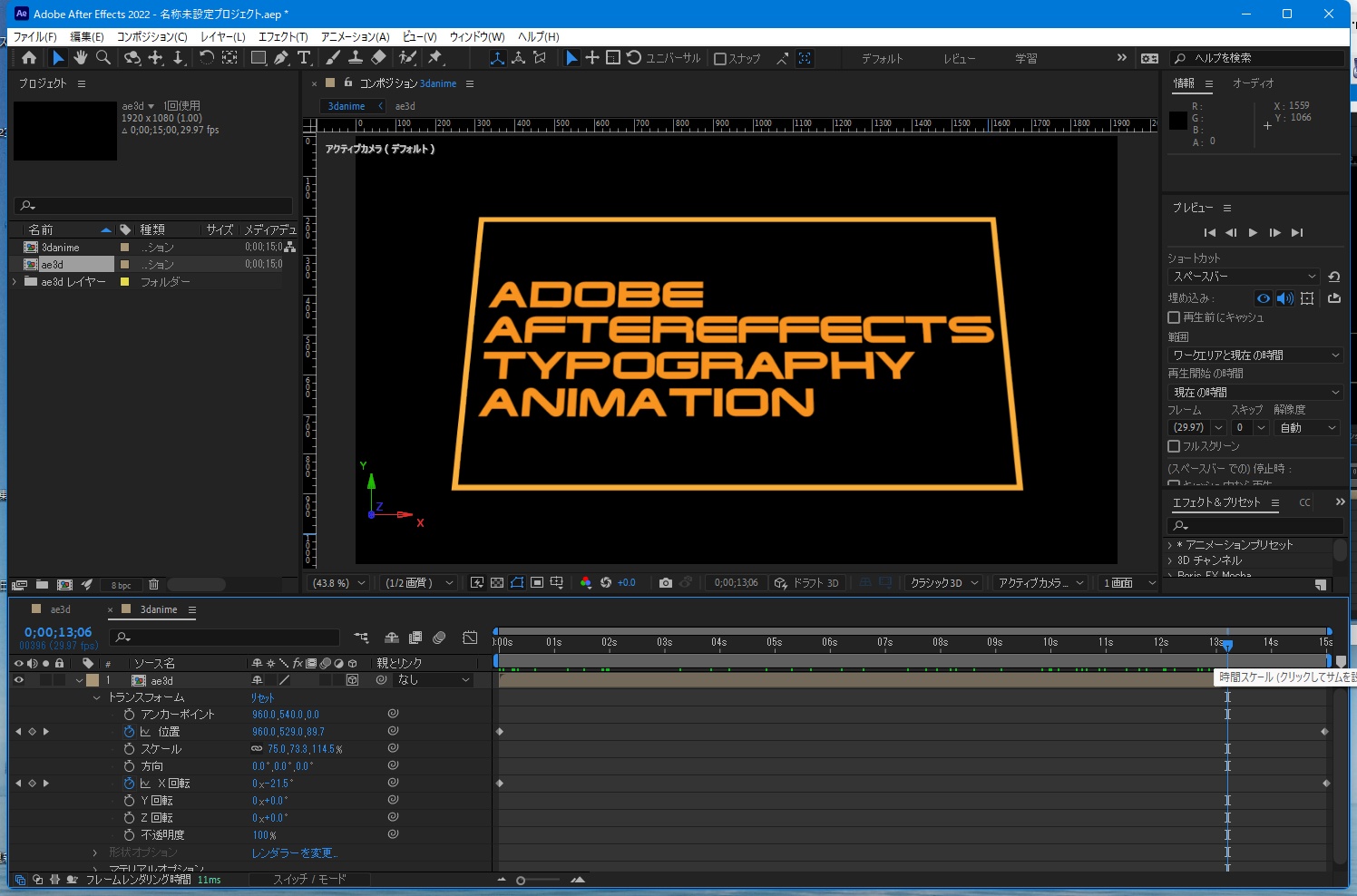Viewport: 1357px width, 896px height.
Task: Open the ファイル(F) menu
Action: [35, 37]
